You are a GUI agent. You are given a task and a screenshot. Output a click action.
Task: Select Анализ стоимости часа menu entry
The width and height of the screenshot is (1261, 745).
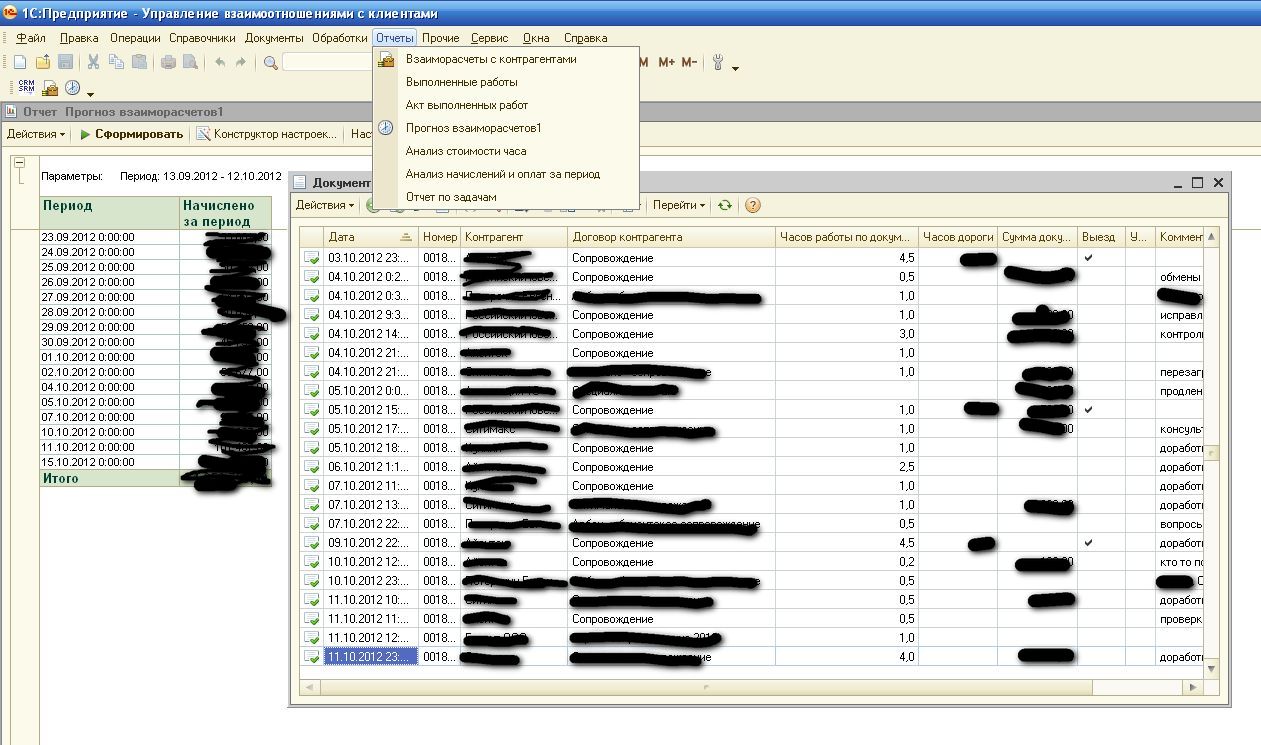505,151
